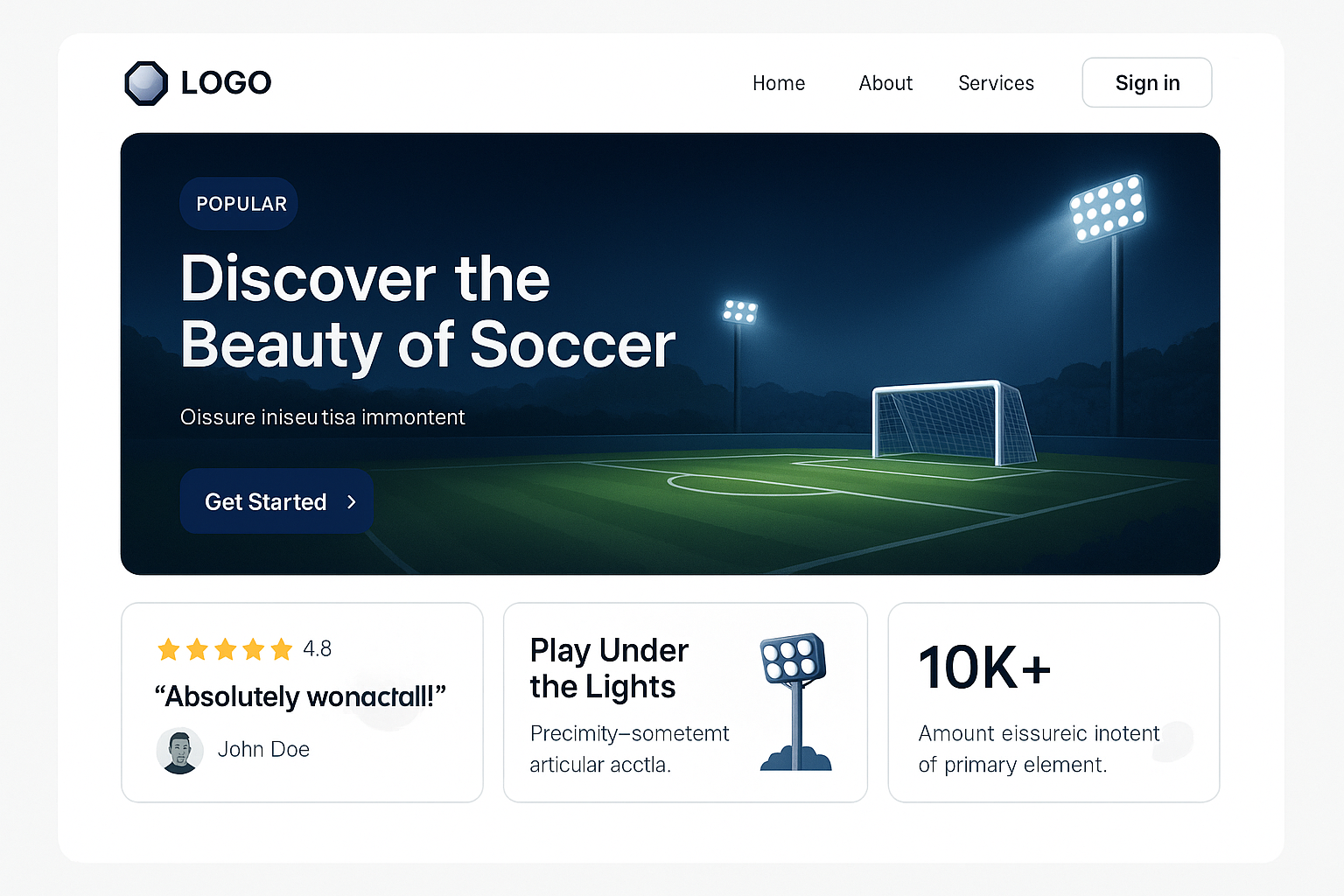Click the 4.8 rating value
The height and width of the screenshot is (896, 1344).
pos(317,649)
